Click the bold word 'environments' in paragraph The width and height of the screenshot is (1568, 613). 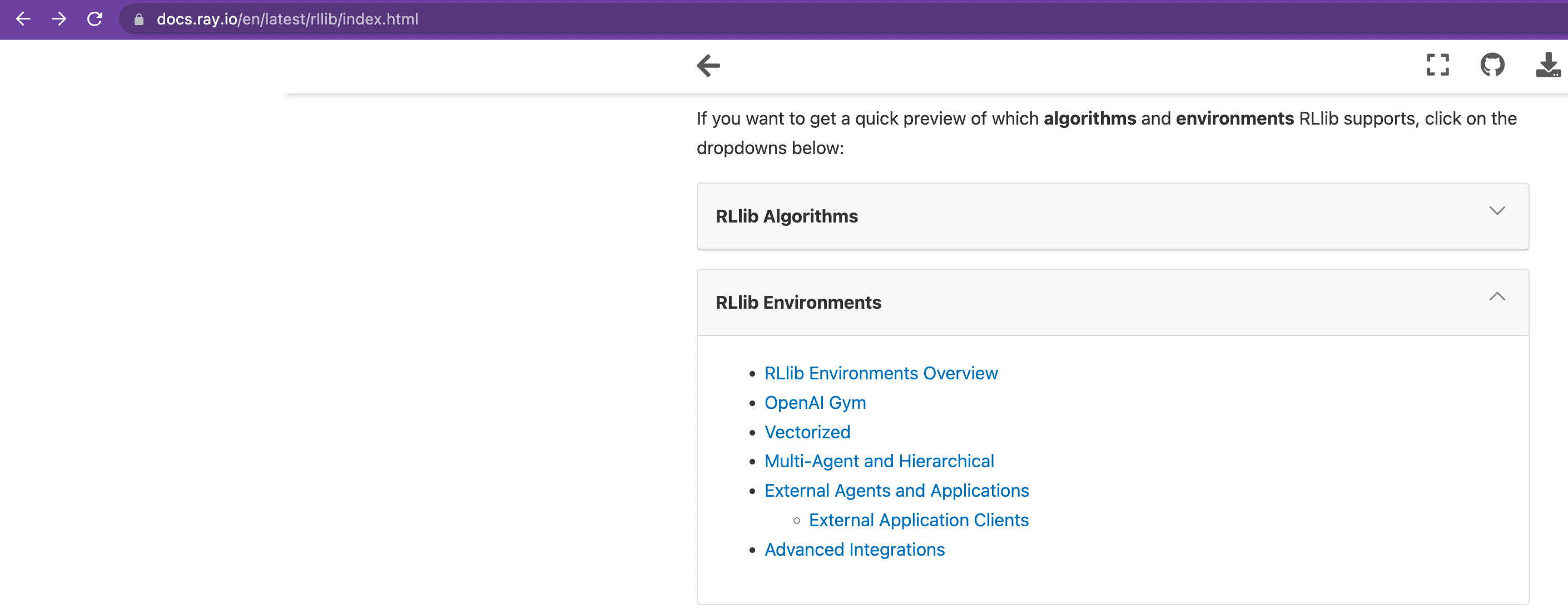[1234, 118]
